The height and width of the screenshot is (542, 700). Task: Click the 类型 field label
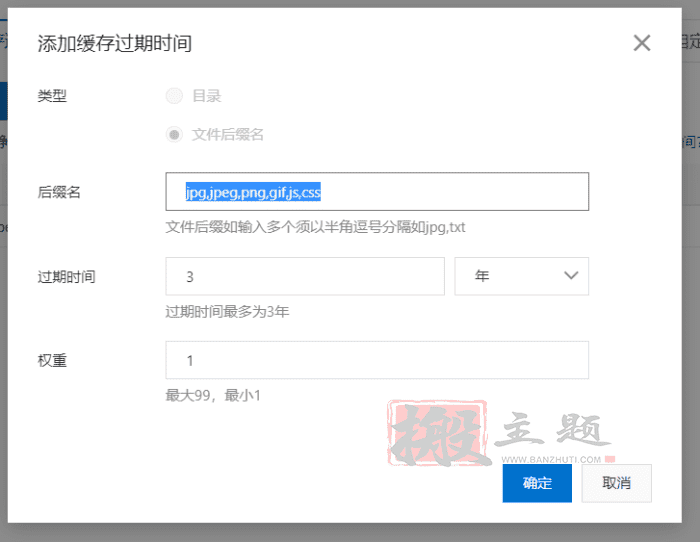pyautogui.click(x=52, y=96)
